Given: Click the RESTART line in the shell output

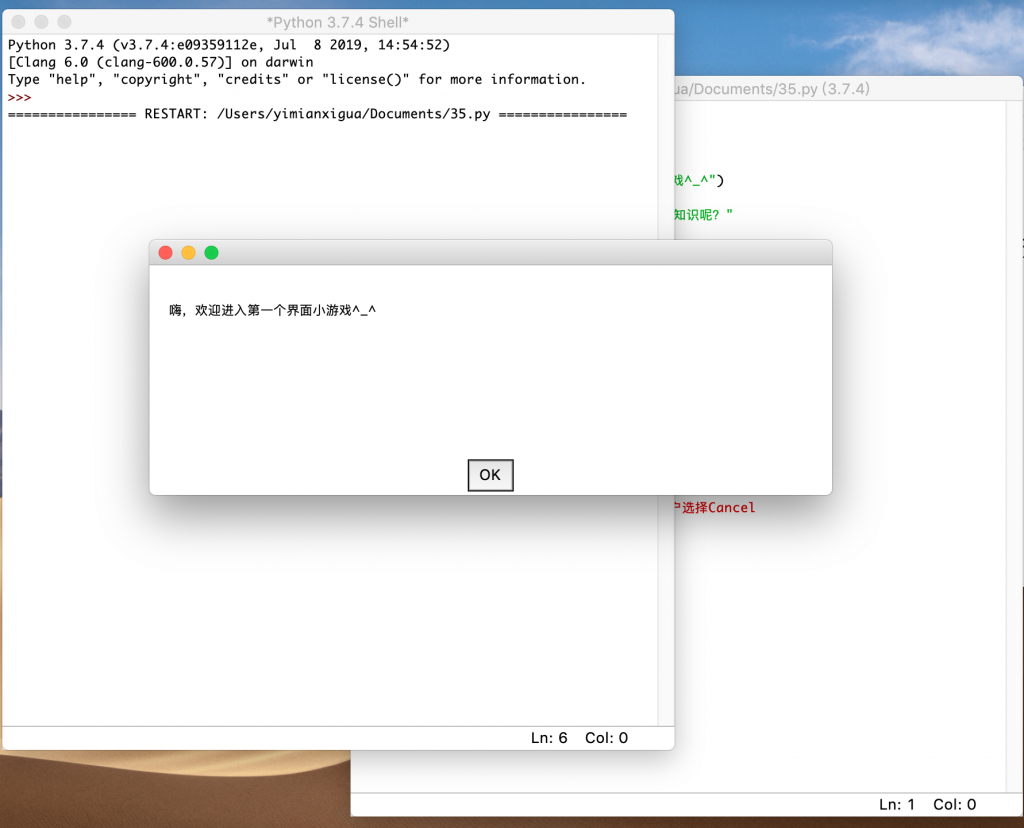Looking at the screenshot, I should [317, 114].
